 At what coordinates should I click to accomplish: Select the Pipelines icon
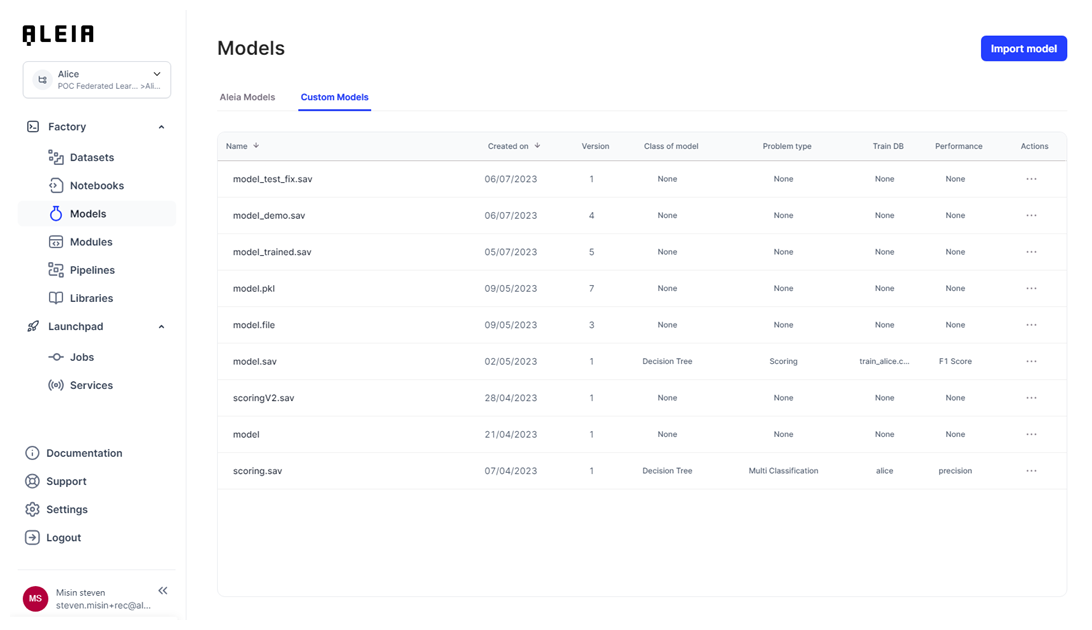(56, 270)
